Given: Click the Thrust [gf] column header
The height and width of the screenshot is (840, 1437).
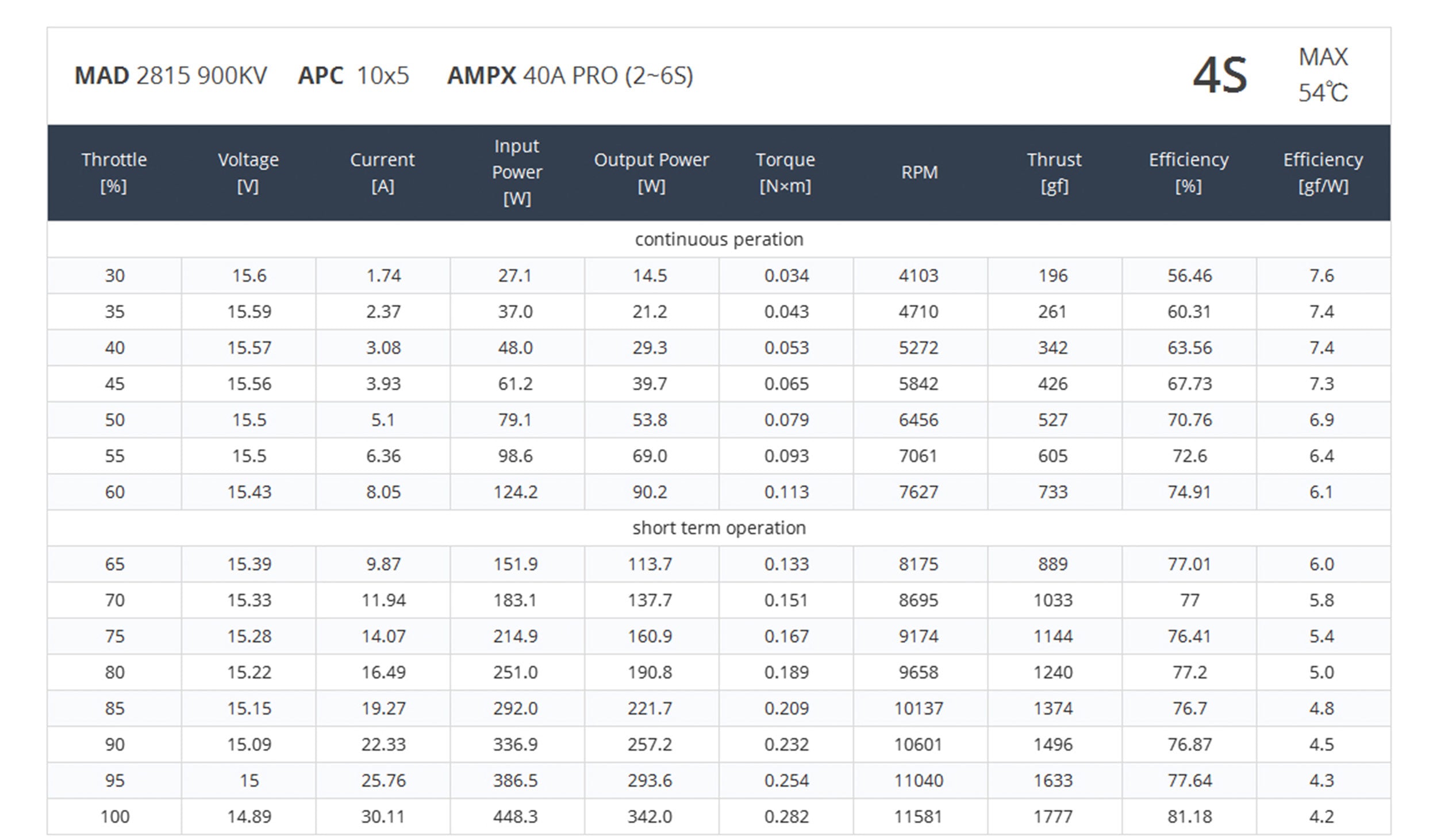Looking at the screenshot, I should tap(1054, 172).
